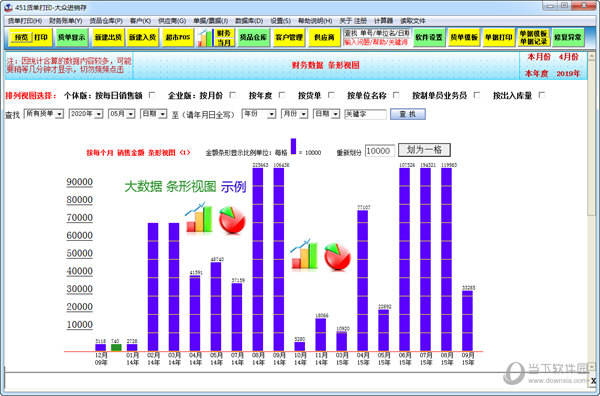Open 客户管理 customer management
Screen dimensions: 600x396
289,37
